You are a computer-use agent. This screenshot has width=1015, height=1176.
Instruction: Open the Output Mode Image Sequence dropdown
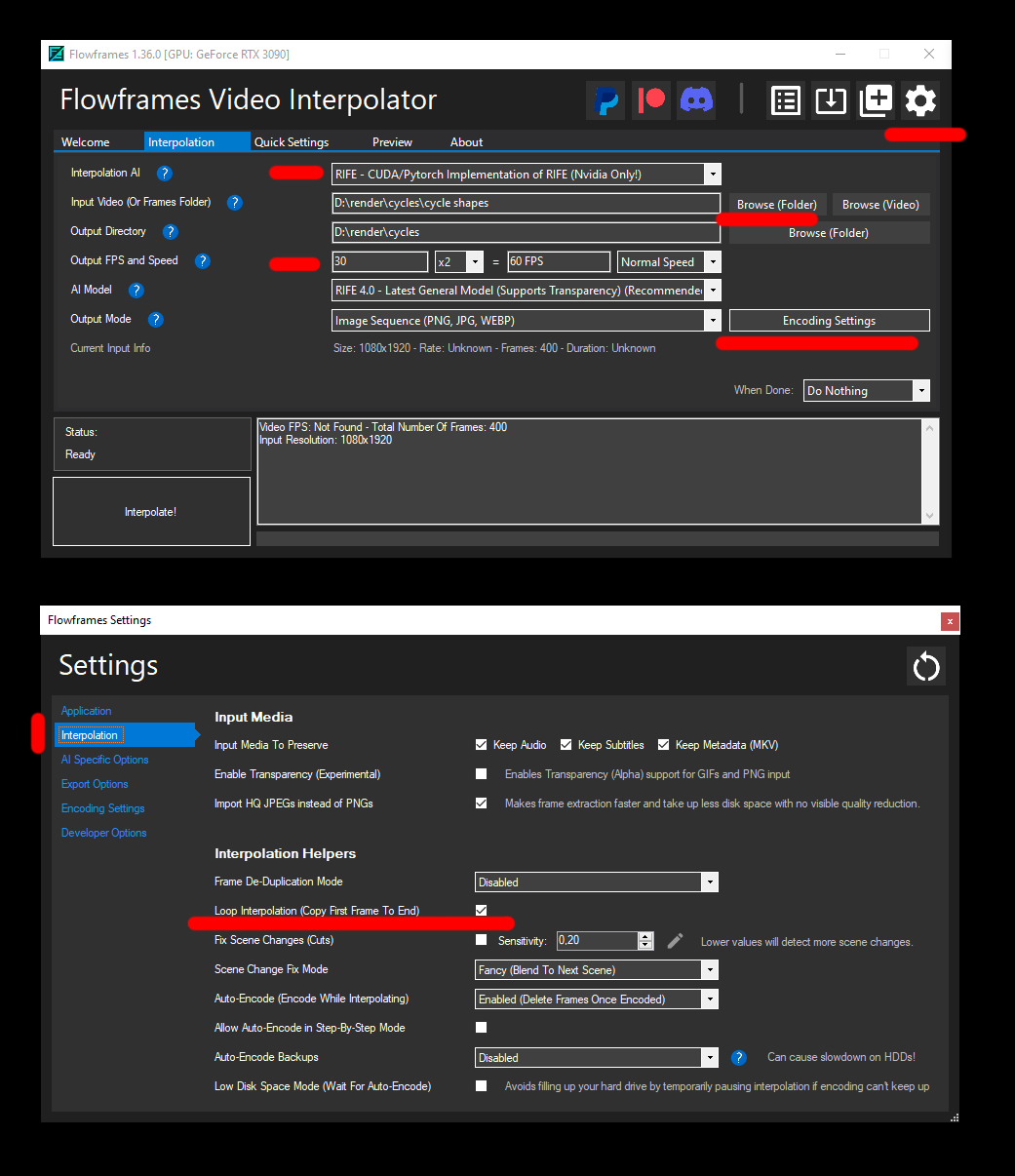pos(527,320)
